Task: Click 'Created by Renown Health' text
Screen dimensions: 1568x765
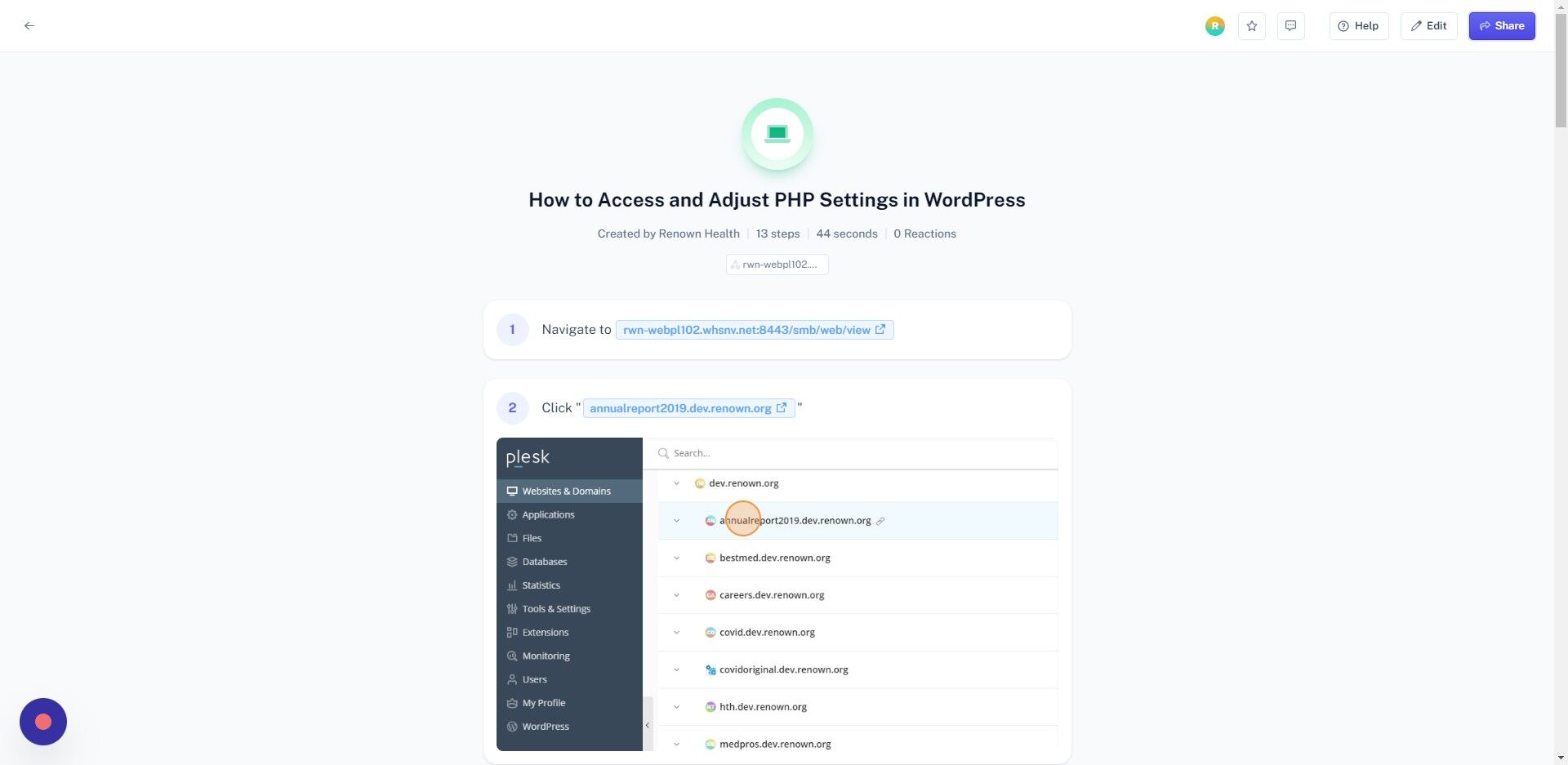Action: [668, 234]
